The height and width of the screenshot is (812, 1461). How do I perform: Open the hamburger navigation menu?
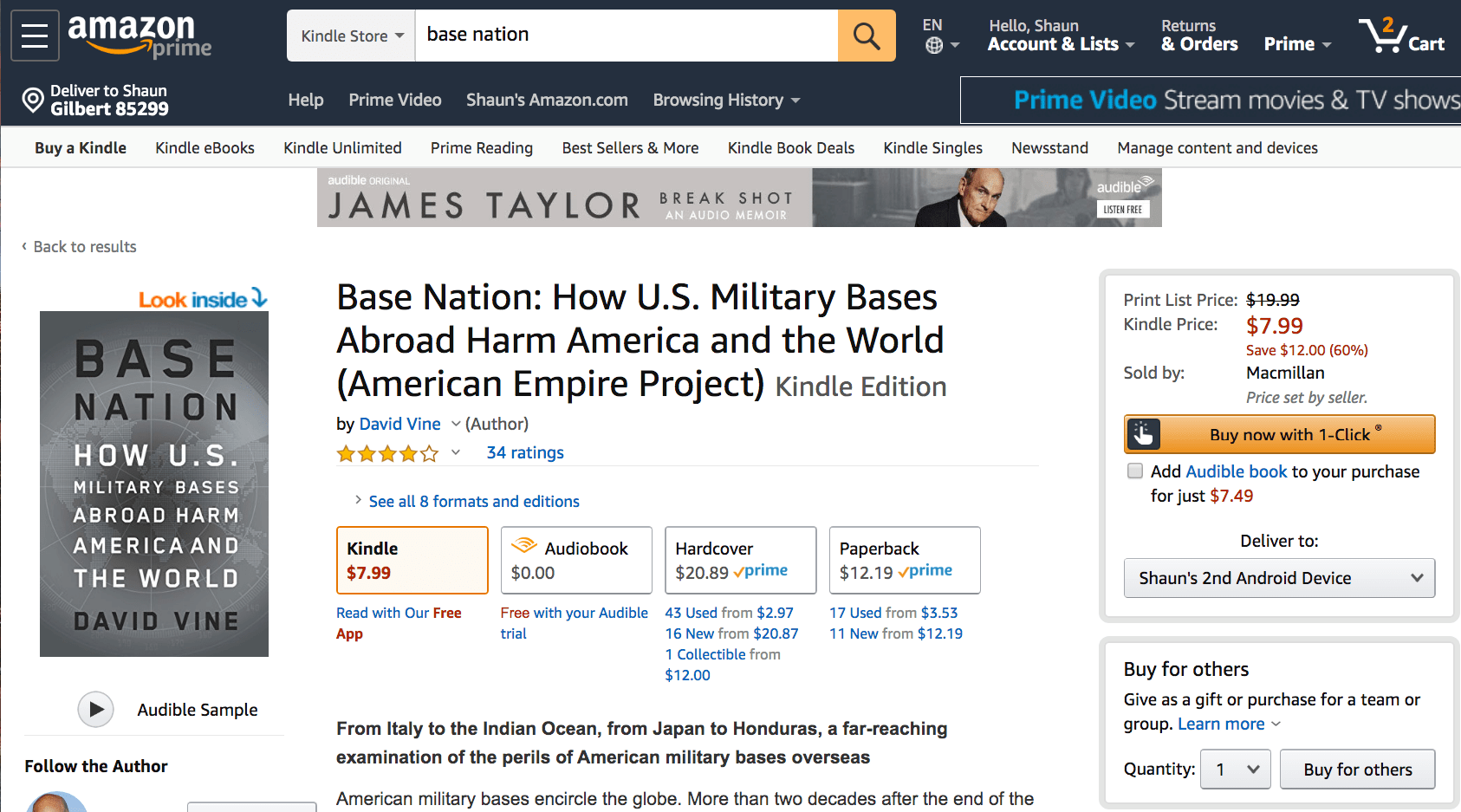coord(35,36)
